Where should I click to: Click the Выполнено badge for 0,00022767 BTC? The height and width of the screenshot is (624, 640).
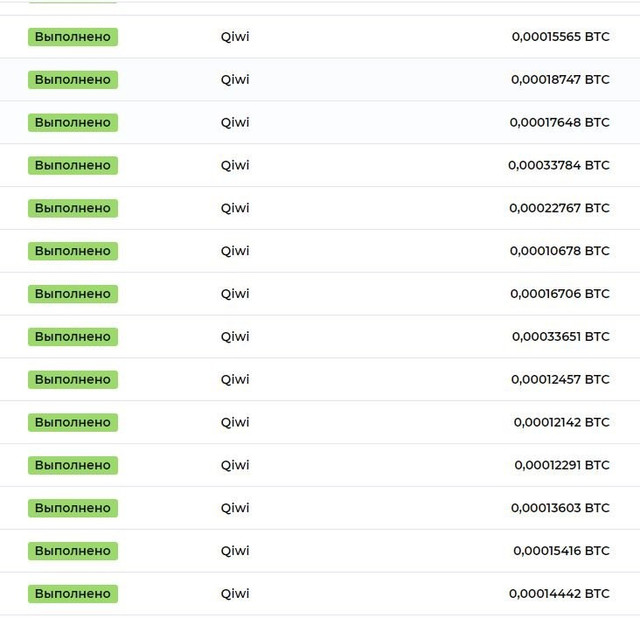(x=73, y=209)
